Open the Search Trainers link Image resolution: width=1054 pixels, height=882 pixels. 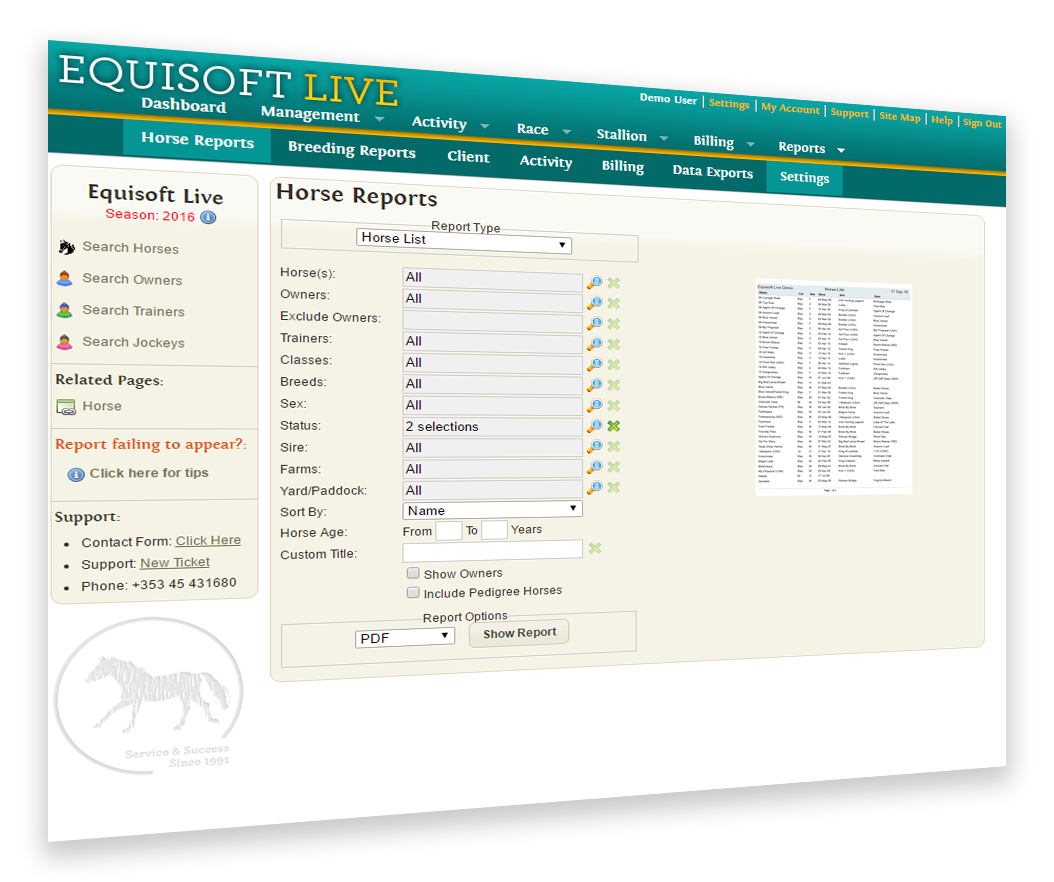point(133,311)
